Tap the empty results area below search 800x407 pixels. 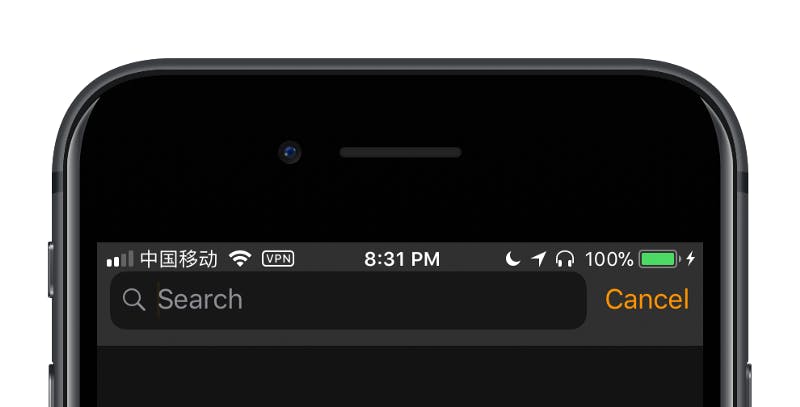click(x=400, y=377)
